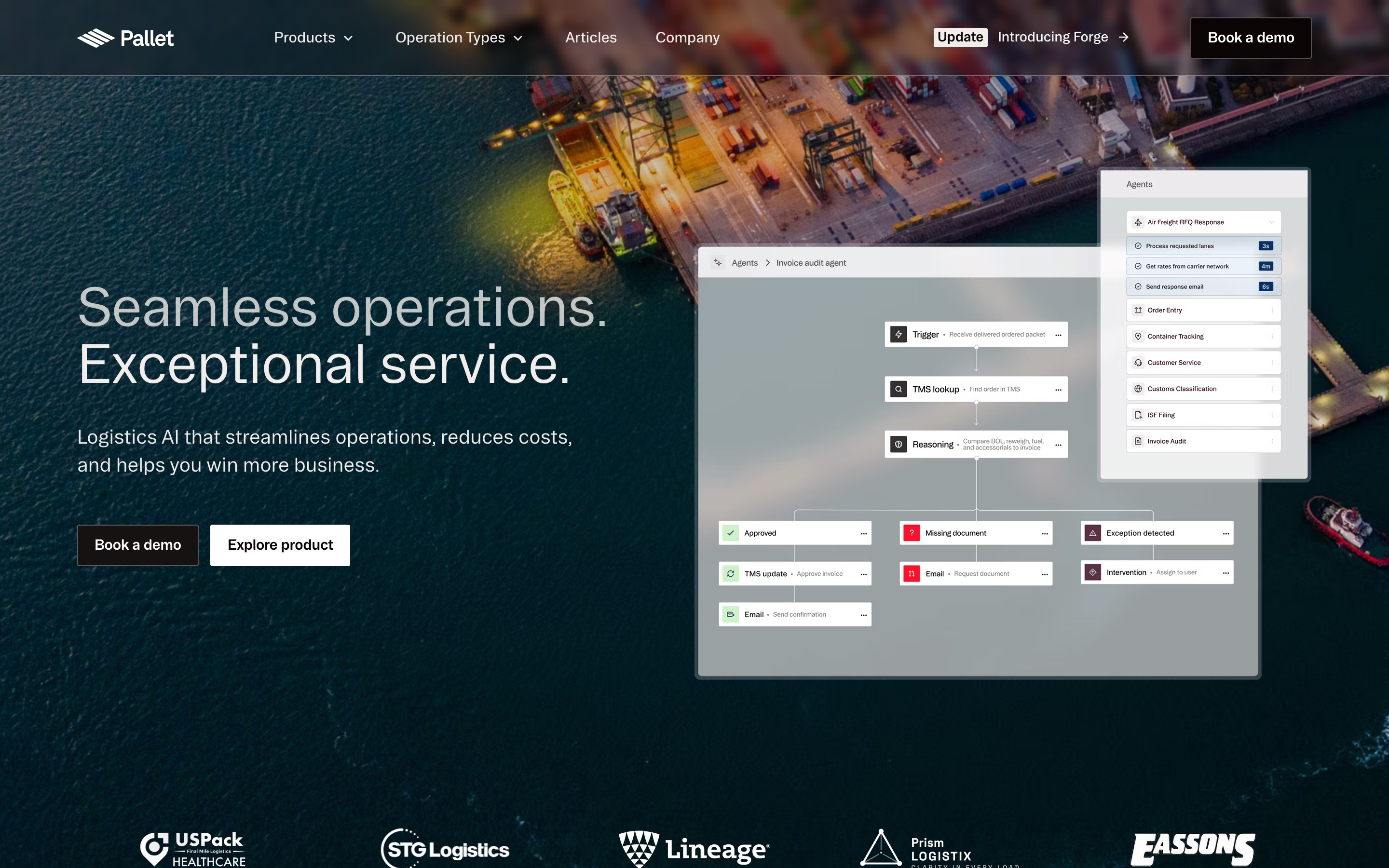Click the Update badge

[960, 37]
